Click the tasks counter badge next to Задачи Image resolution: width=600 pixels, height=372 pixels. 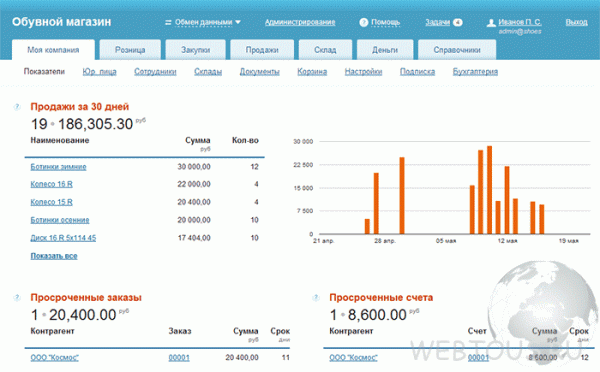tap(457, 22)
